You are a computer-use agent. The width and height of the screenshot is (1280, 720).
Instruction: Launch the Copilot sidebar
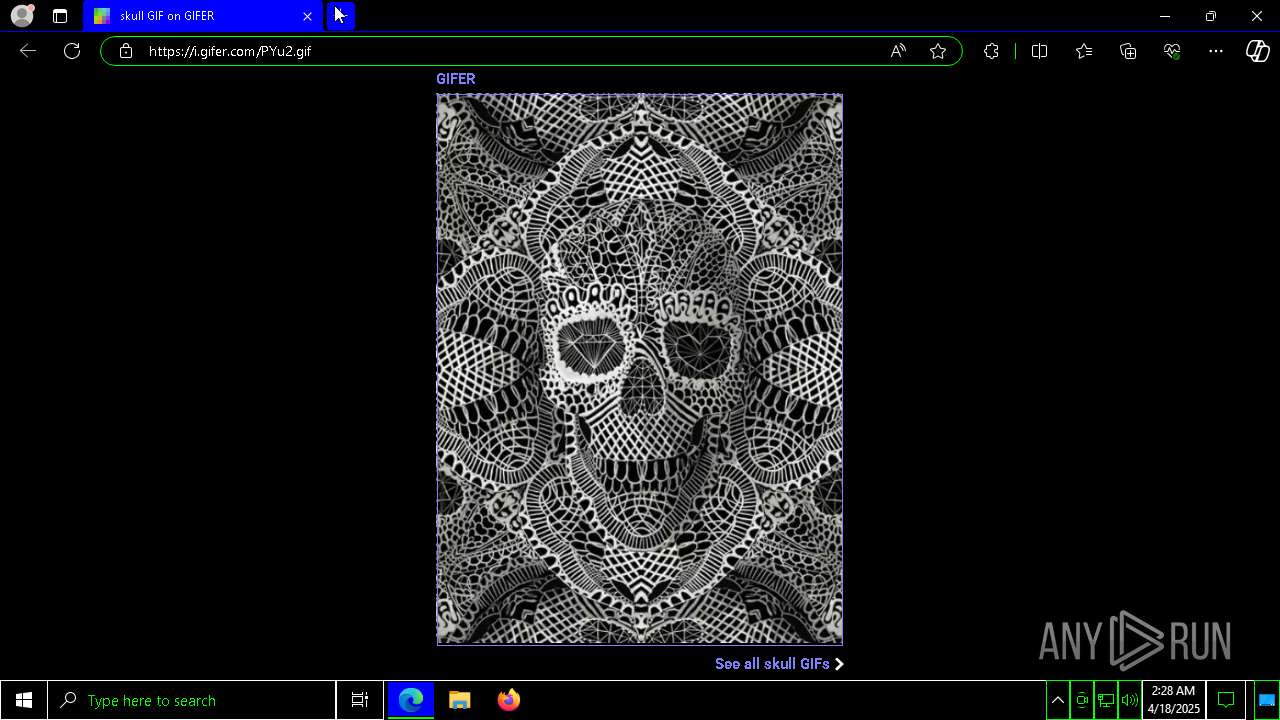[x=1258, y=51]
